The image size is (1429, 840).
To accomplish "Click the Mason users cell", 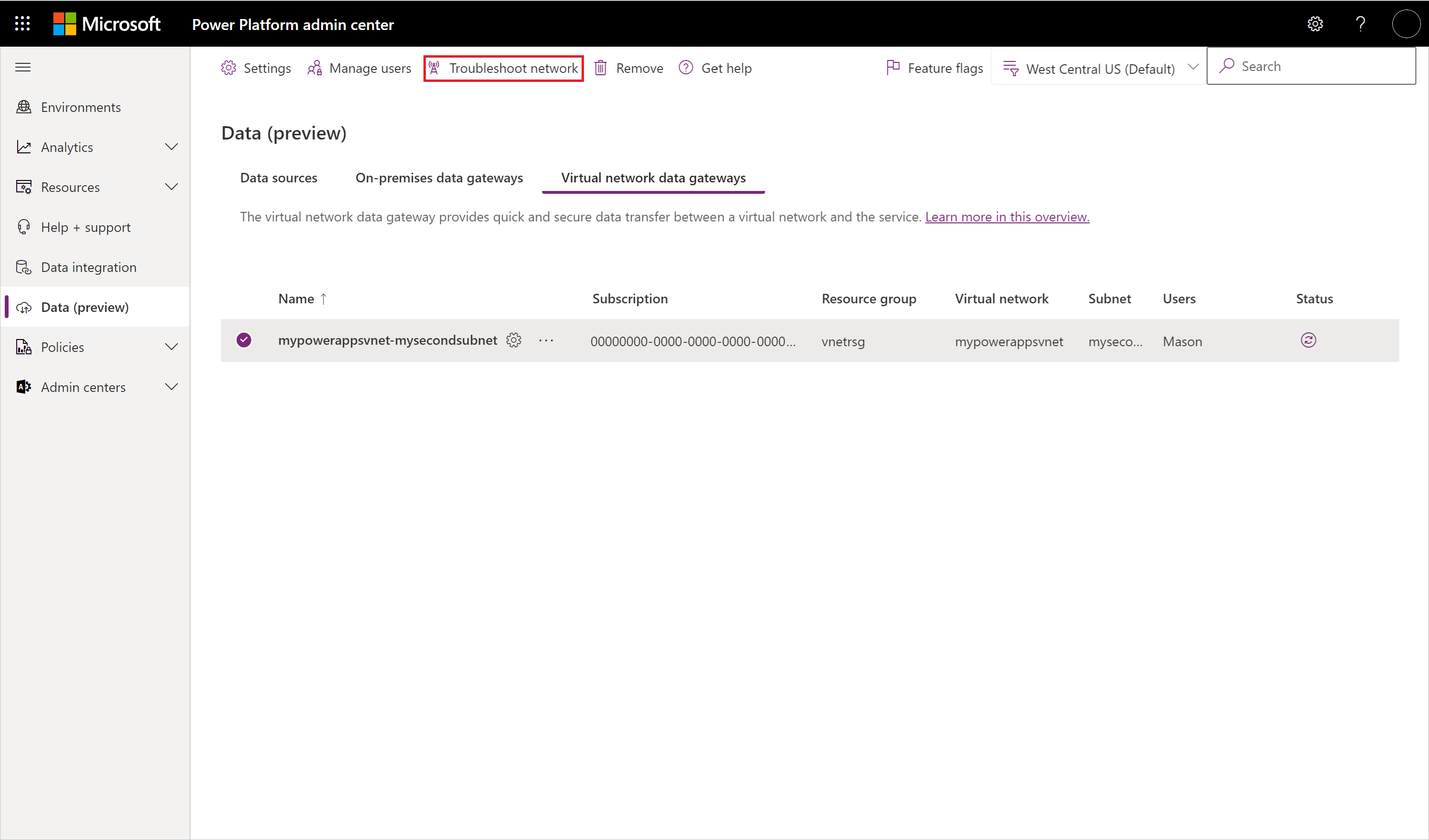I will click(1182, 341).
